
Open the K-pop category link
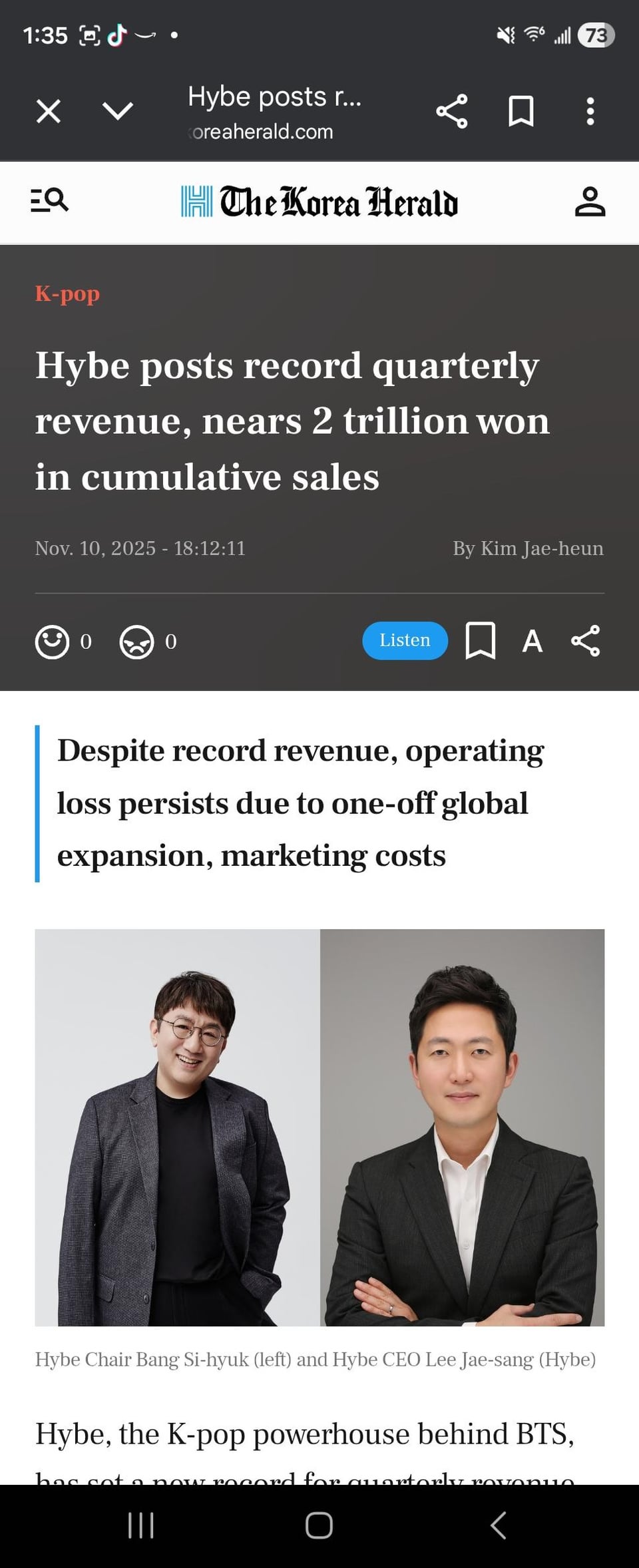pos(67,293)
